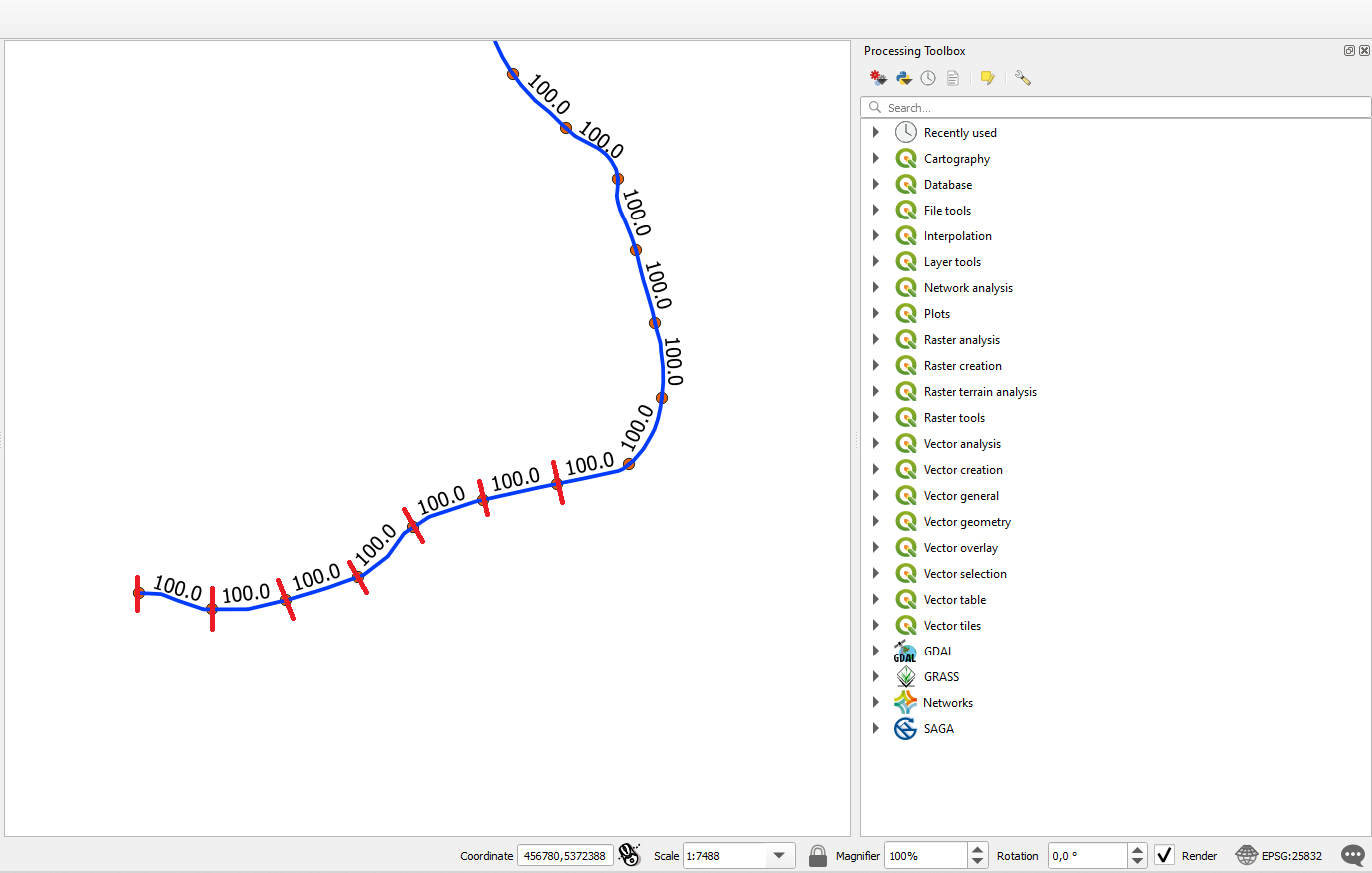Click the Vector tiles QGIS icon
Viewport: 1372px width, 873px height.
pos(906,625)
